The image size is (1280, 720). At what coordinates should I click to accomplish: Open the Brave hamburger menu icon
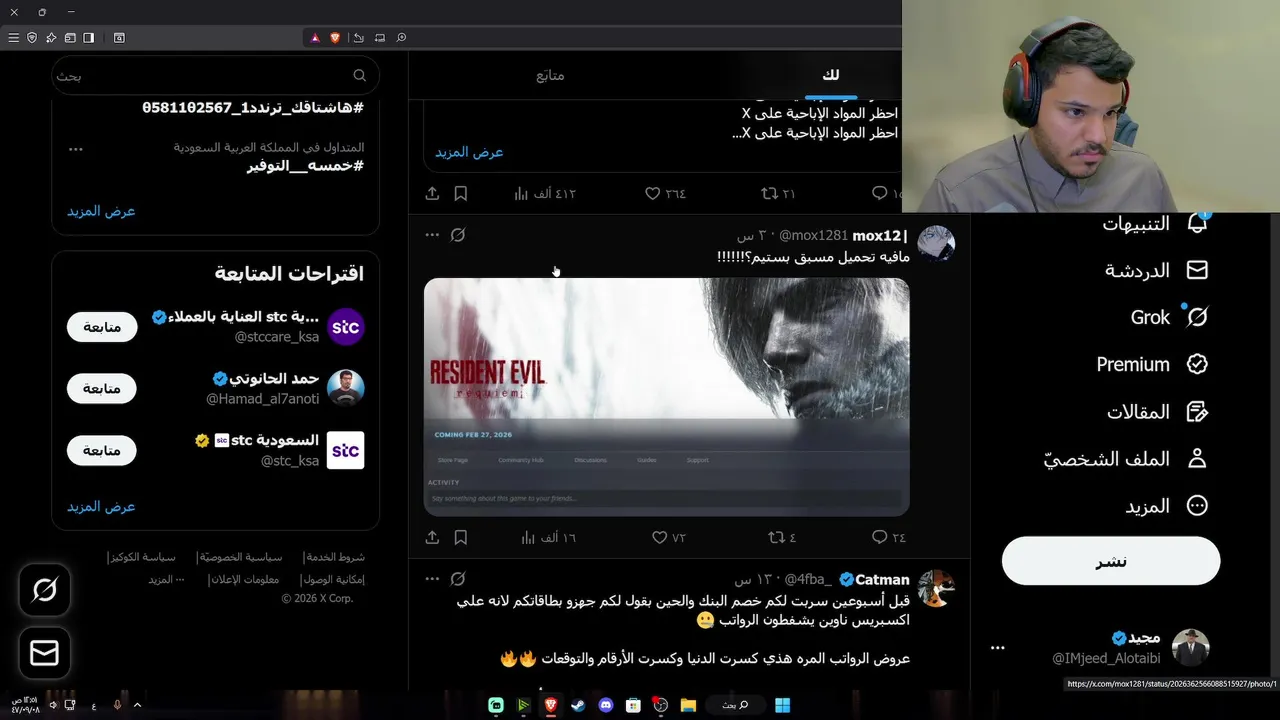(x=13, y=38)
